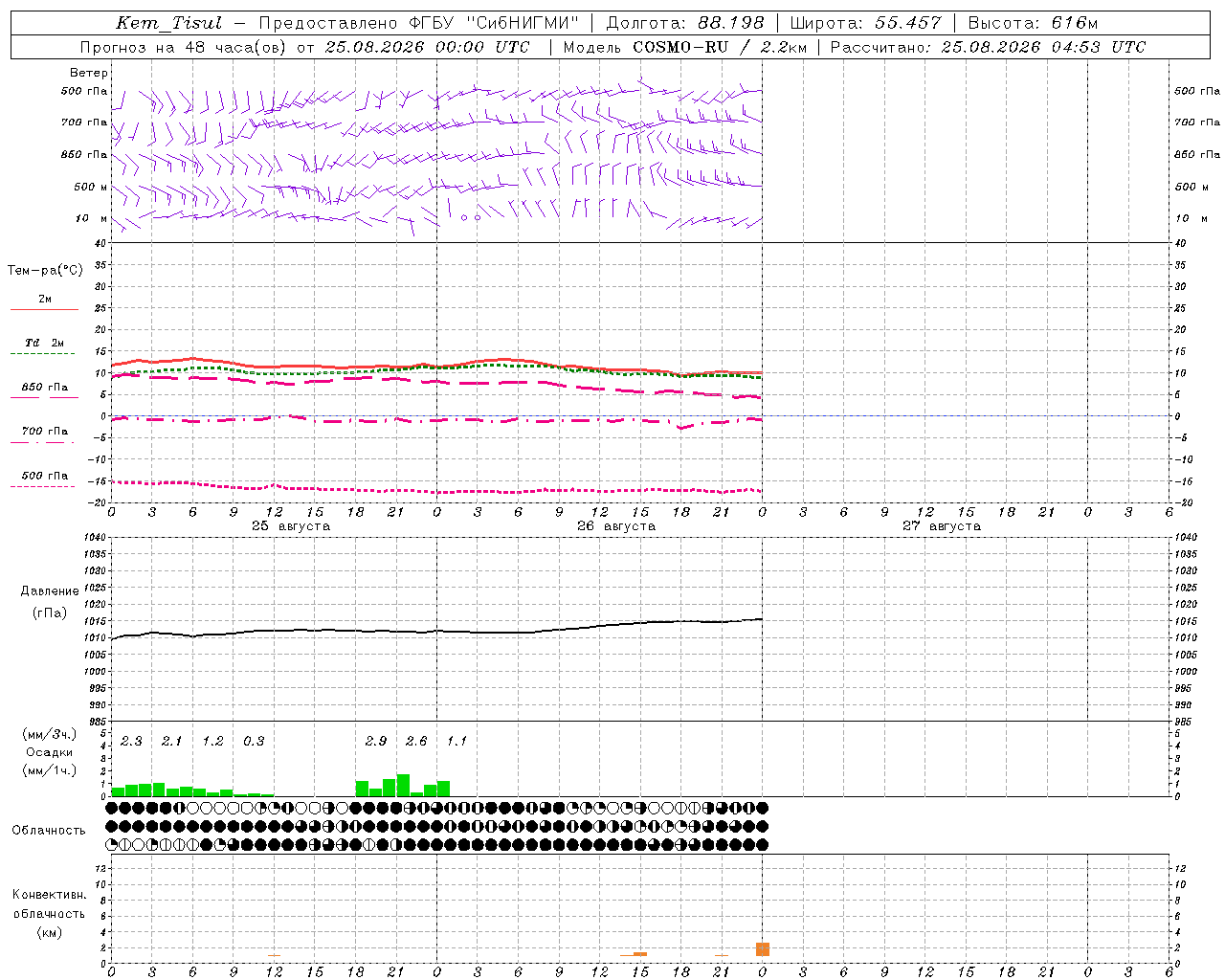Click the tallest green precipitation bar
The image size is (1225, 980).
403,785
